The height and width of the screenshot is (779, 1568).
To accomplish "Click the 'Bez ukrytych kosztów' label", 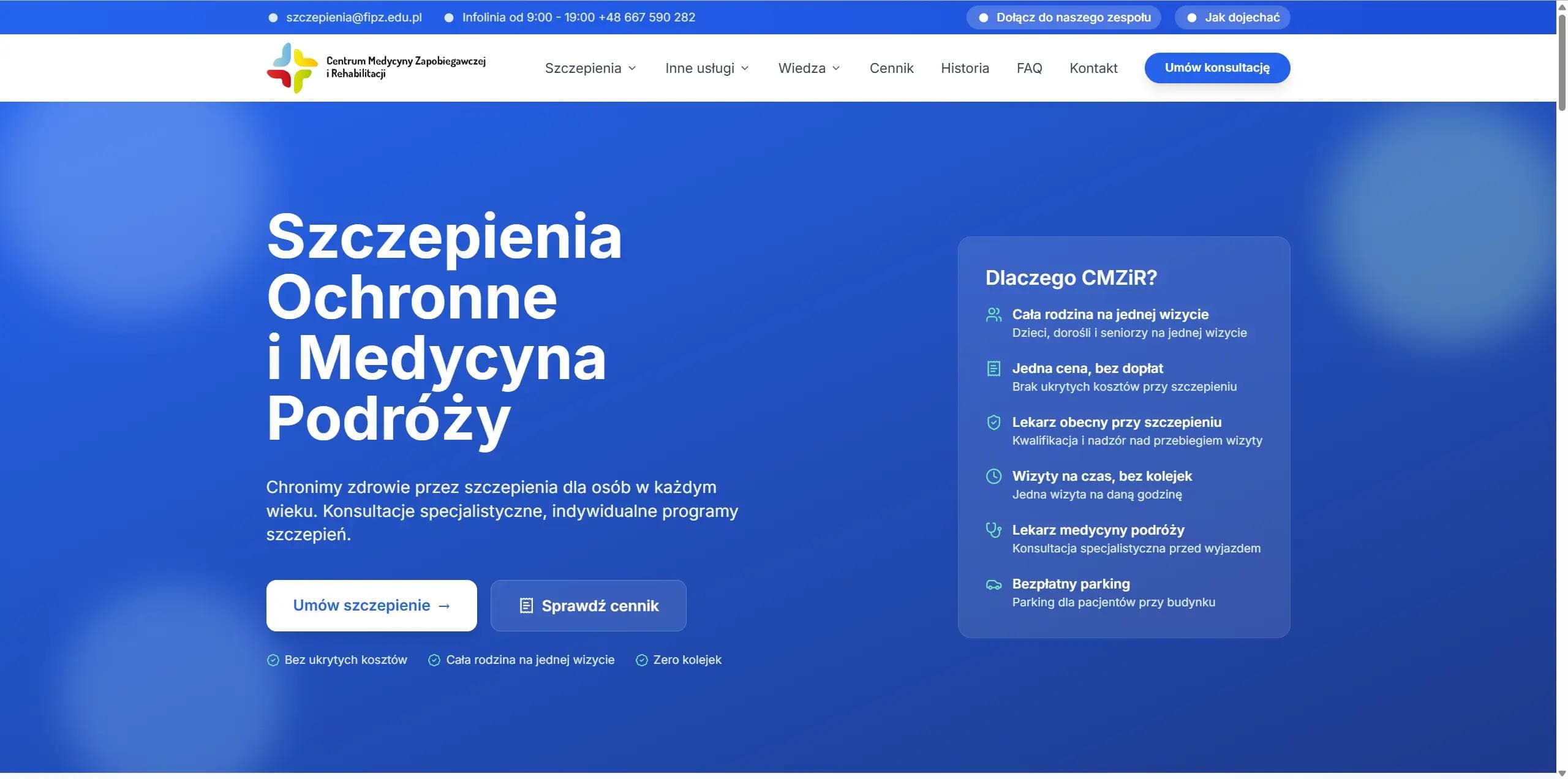I will pyautogui.click(x=345, y=660).
